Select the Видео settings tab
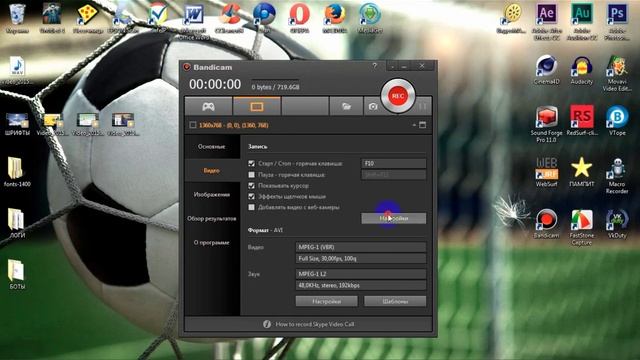The image size is (640, 360). coord(212,171)
